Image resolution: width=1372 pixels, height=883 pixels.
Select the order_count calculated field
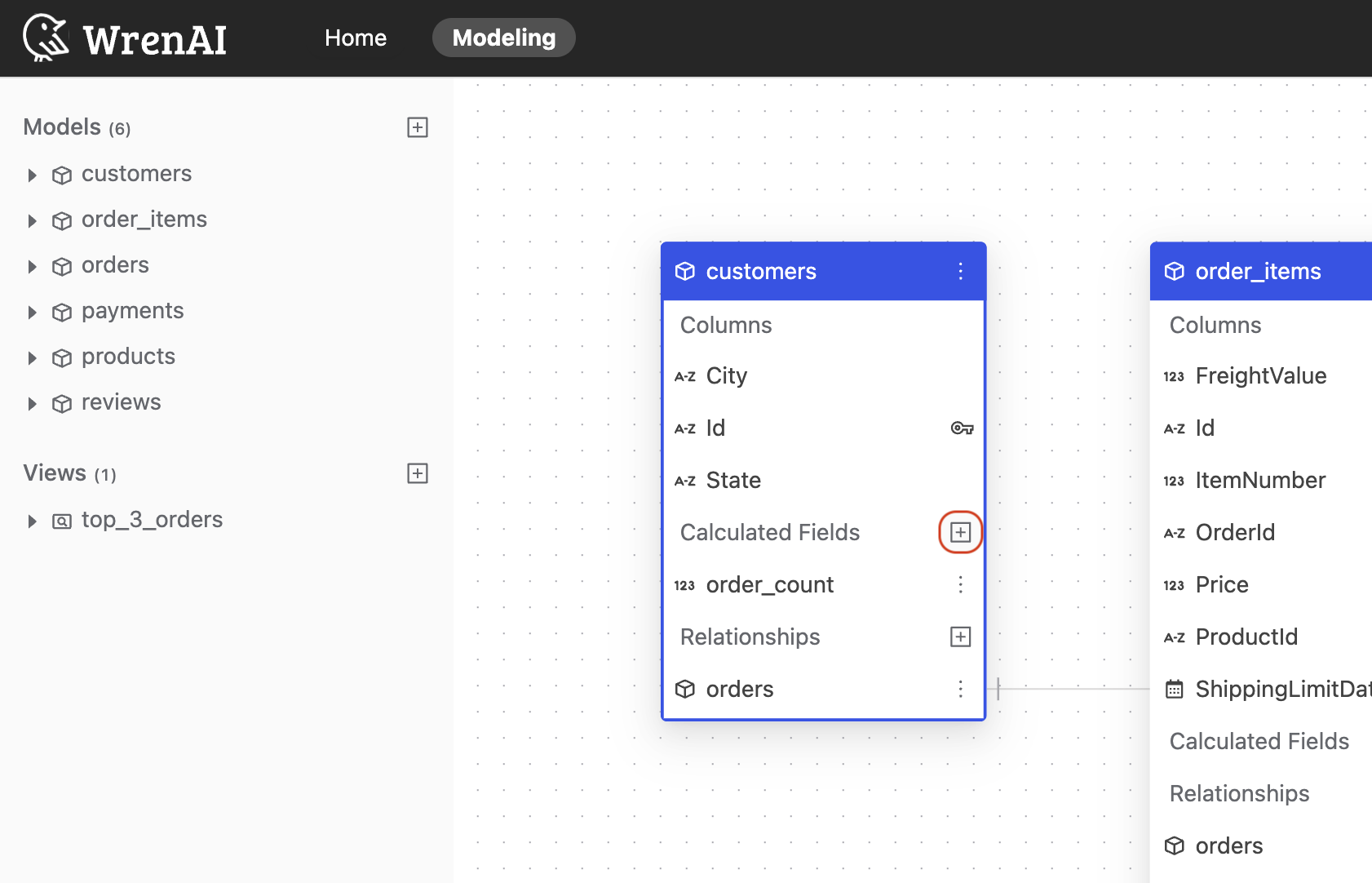coord(824,584)
